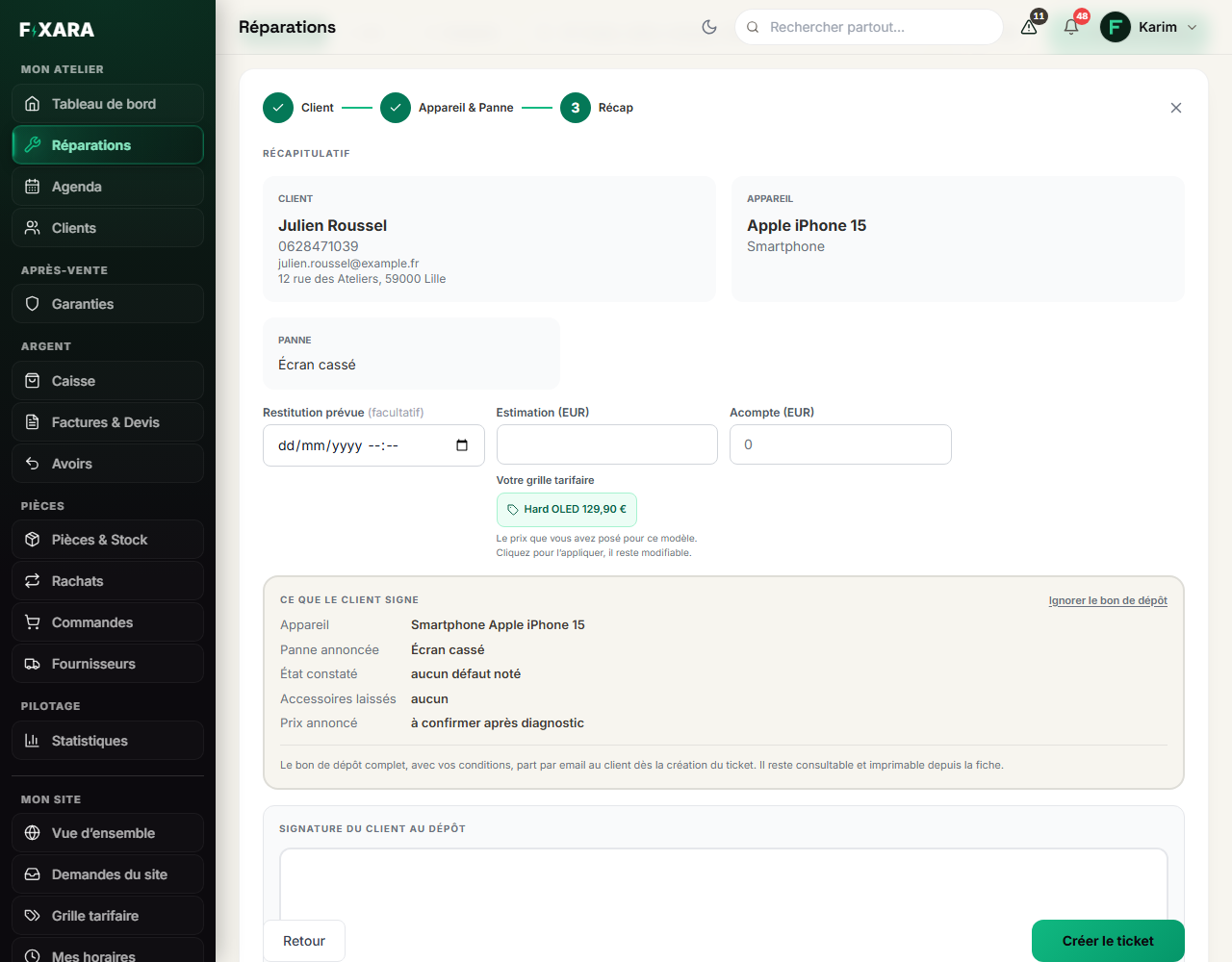The height and width of the screenshot is (962, 1232).
Task: Focus the Estimation (EUR) input
Action: click(x=607, y=444)
